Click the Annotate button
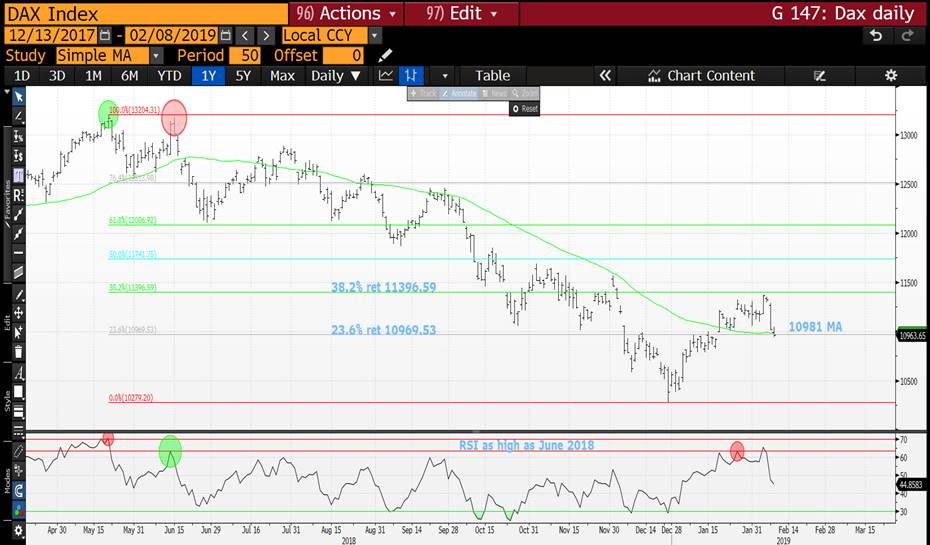The width and height of the screenshot is (930, 545). (458, 94)
